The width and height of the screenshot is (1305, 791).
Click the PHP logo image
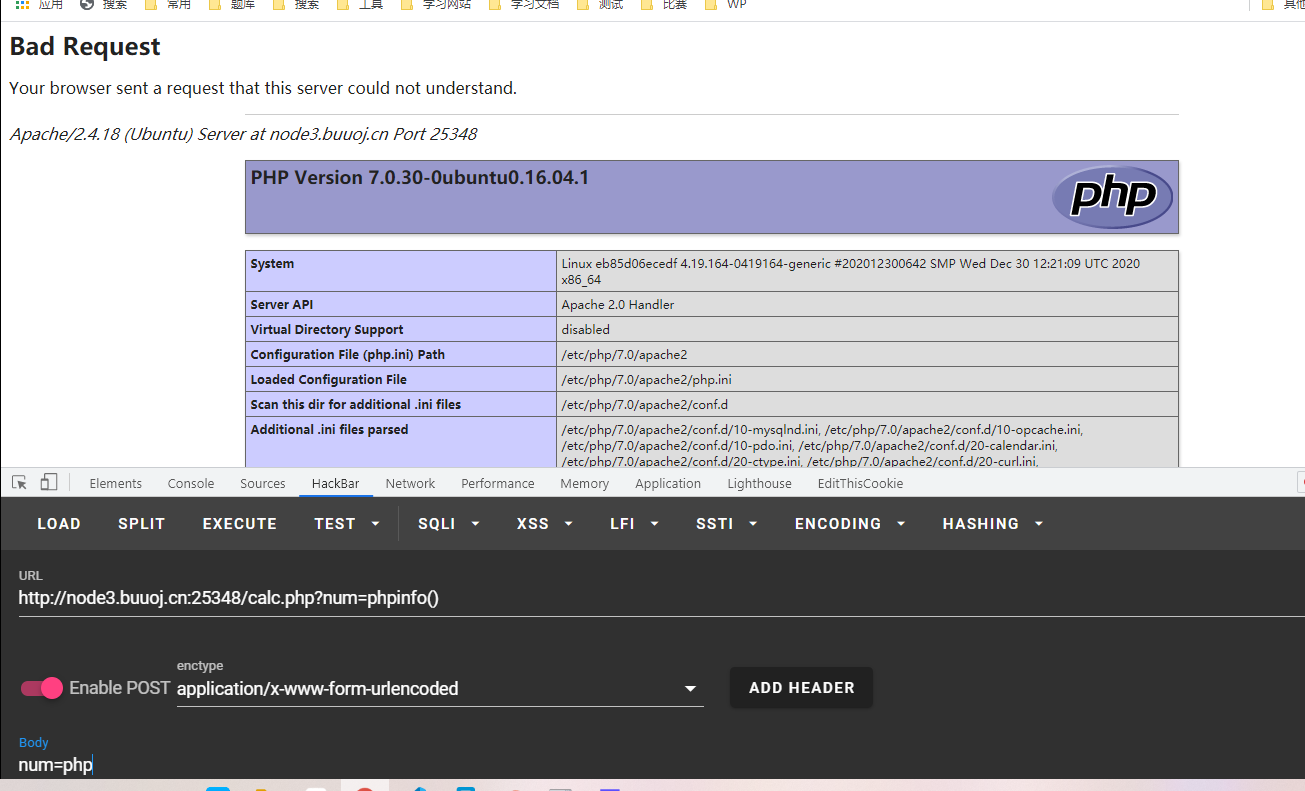pyautogui.click(x=1111, y=197)
